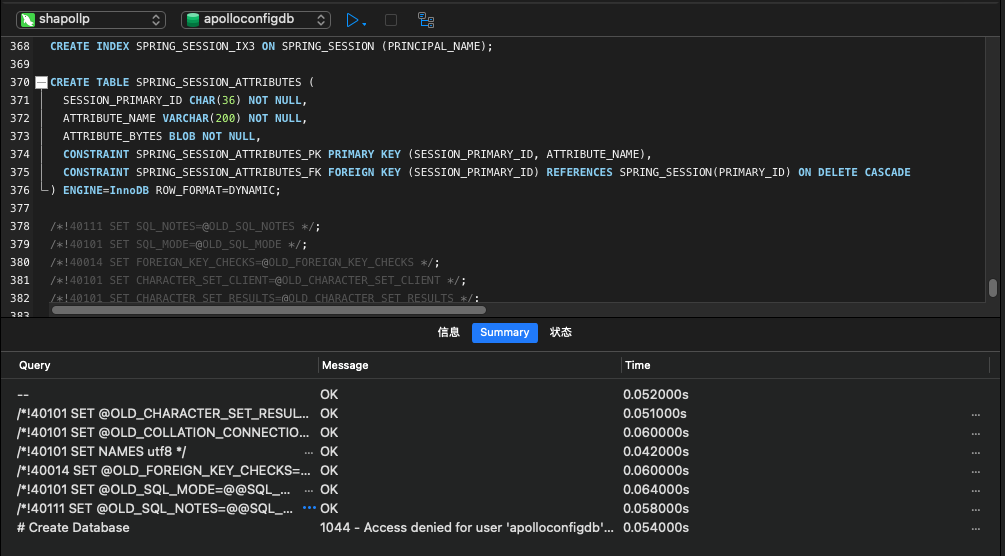Click line number 368 in the gutter
The width and height of the screenshot is (1005, 556).
coord(20,46)
